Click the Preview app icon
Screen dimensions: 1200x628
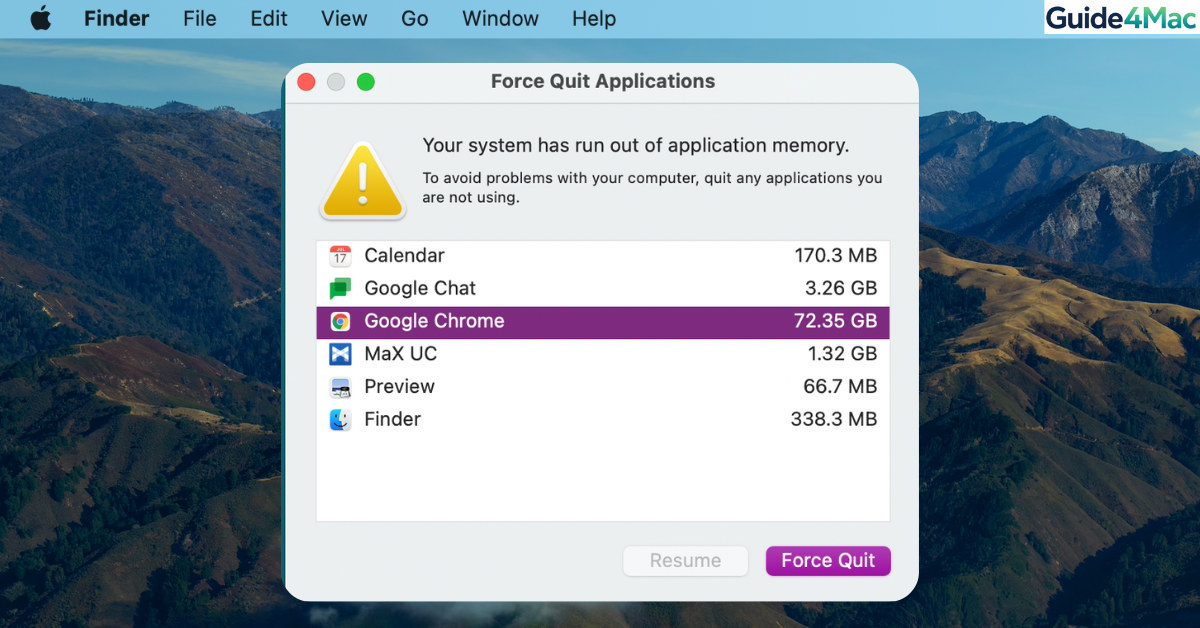click(340, 387)
